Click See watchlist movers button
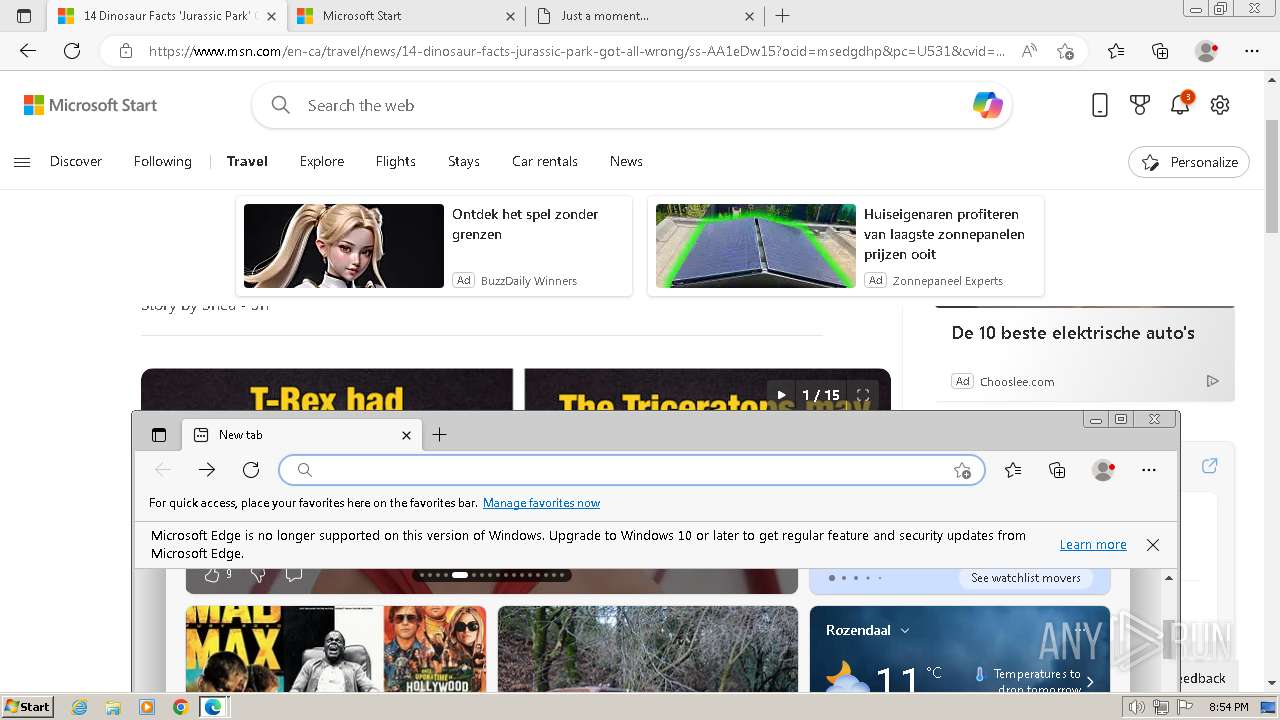Screen dimensions: 1280x720 1026,578
